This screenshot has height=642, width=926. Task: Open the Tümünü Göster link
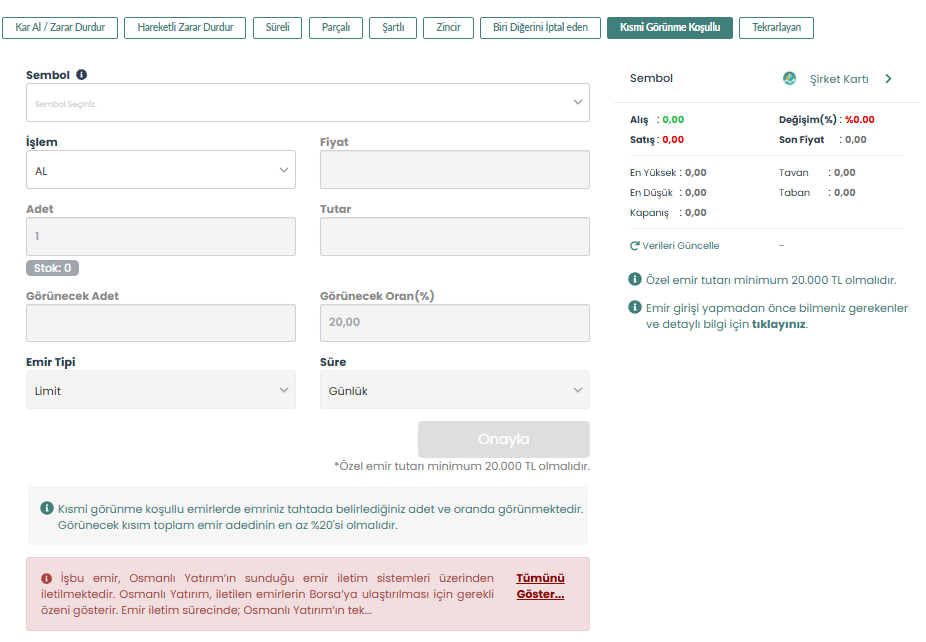pos(540,586)
